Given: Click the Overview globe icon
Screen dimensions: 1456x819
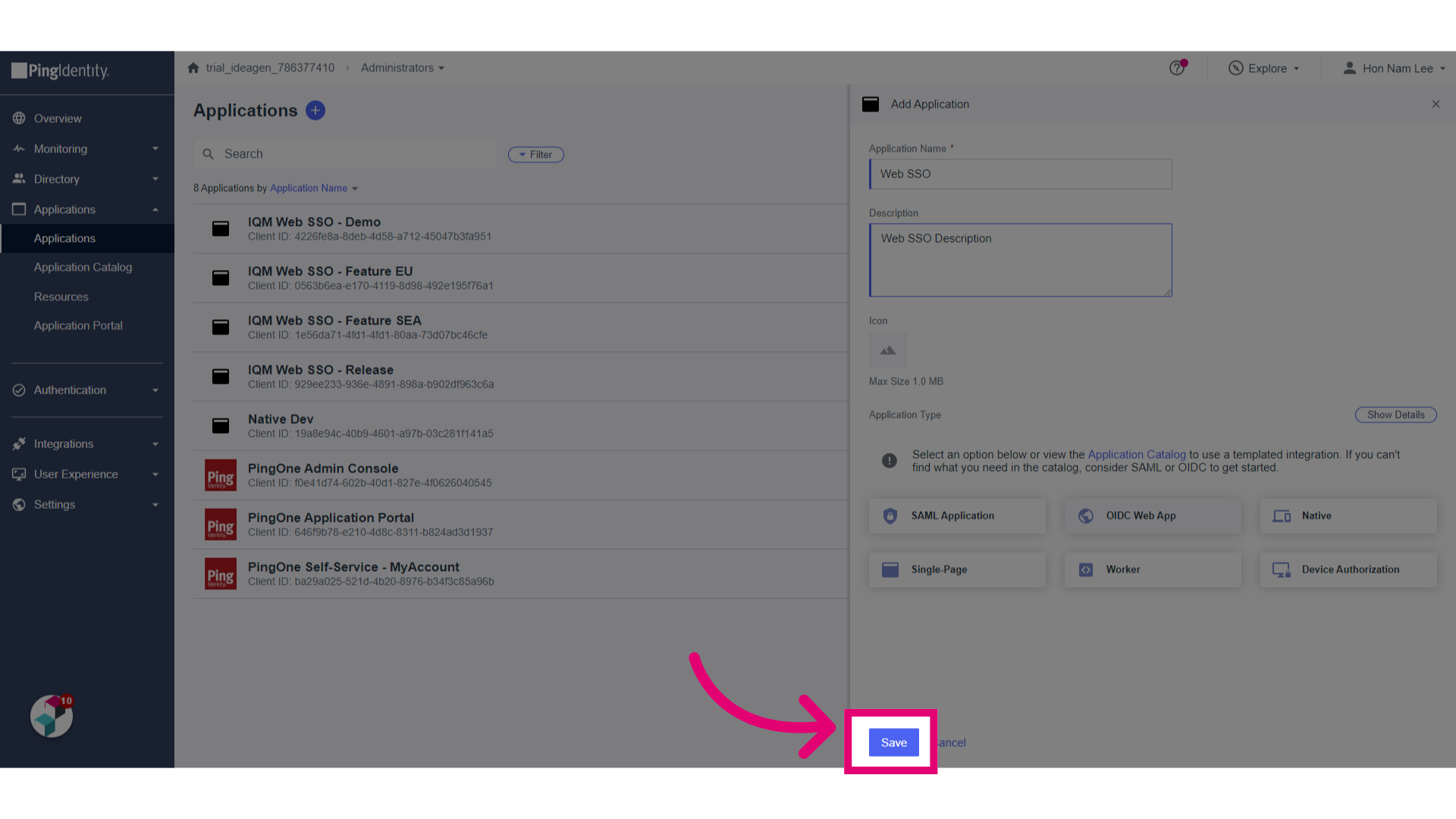Looking at the screenshot, I should (19, 118).
